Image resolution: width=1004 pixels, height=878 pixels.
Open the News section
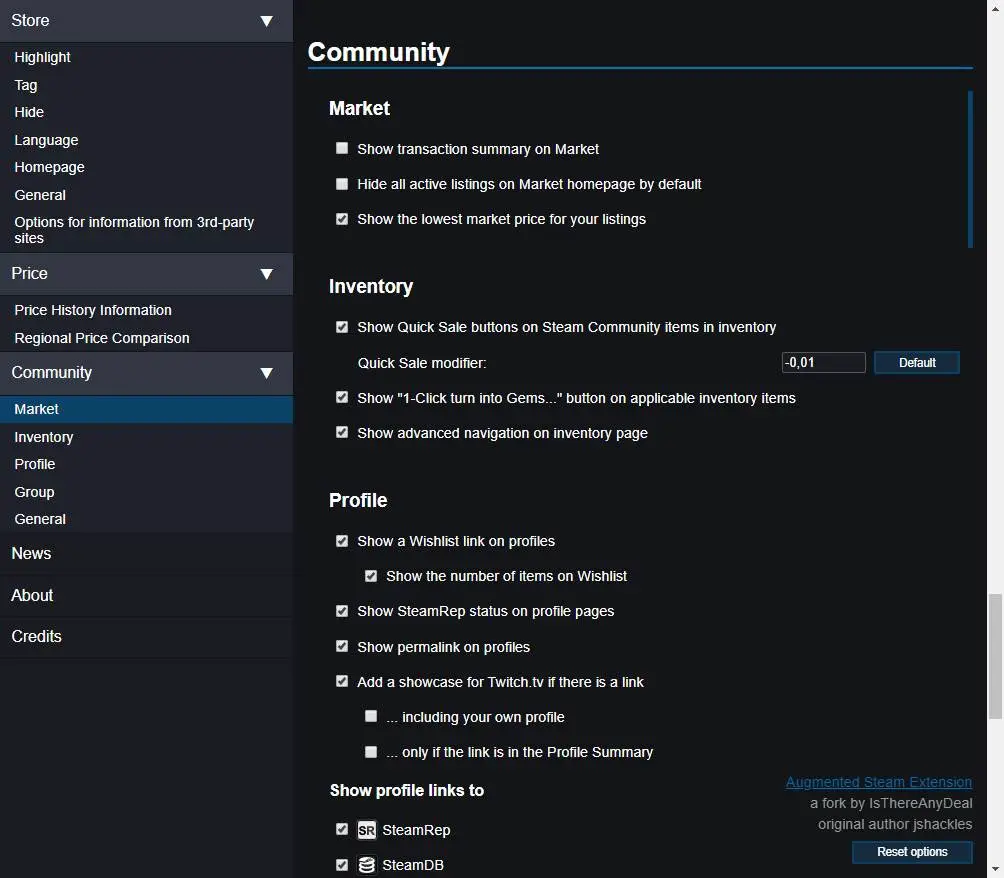tap(31, 553)
